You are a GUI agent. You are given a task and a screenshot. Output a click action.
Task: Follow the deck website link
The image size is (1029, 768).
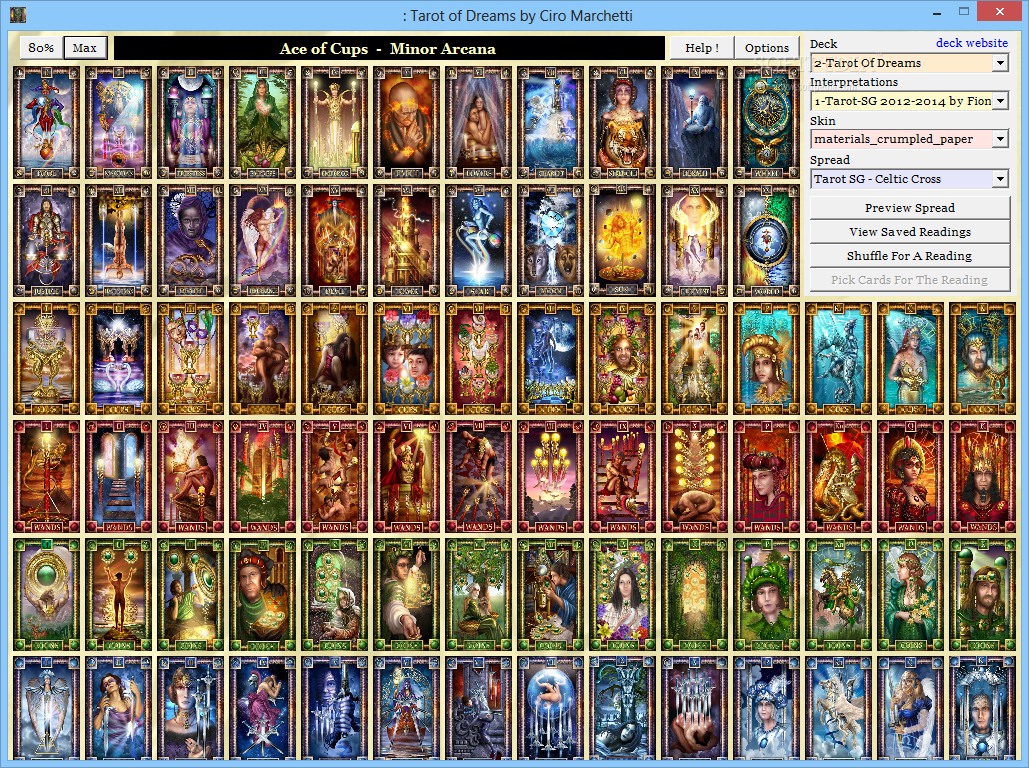(x=971, y=43)
